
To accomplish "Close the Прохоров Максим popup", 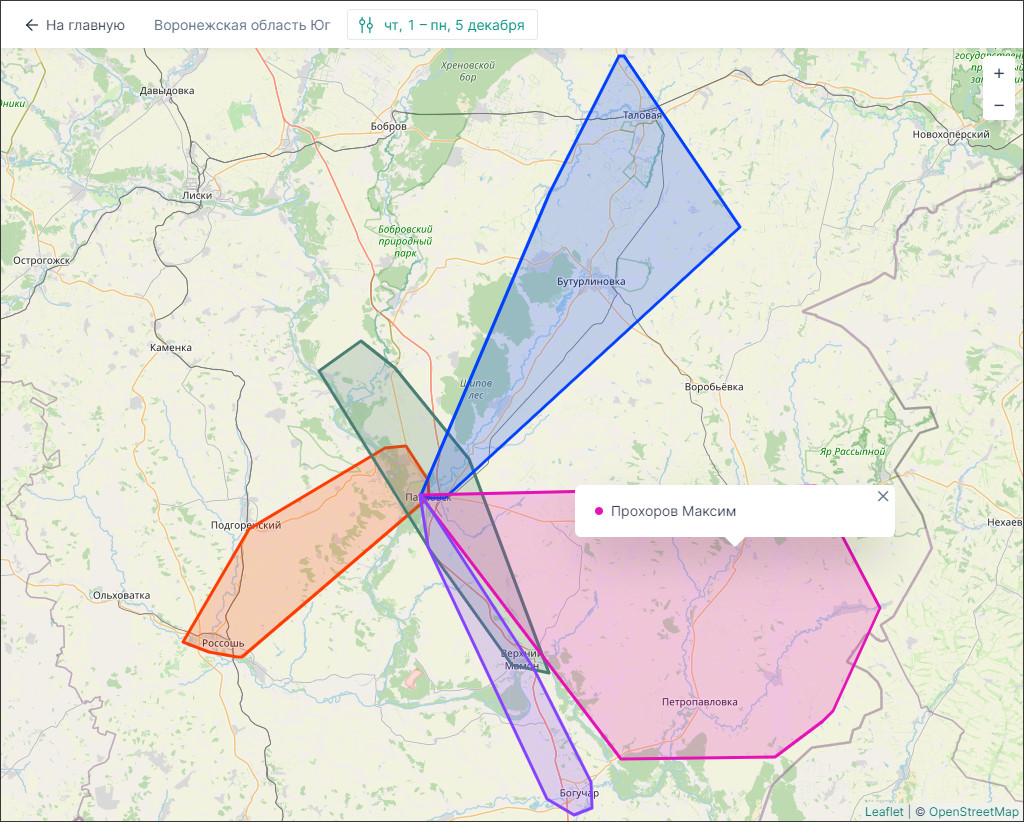I will pos(882,496).
